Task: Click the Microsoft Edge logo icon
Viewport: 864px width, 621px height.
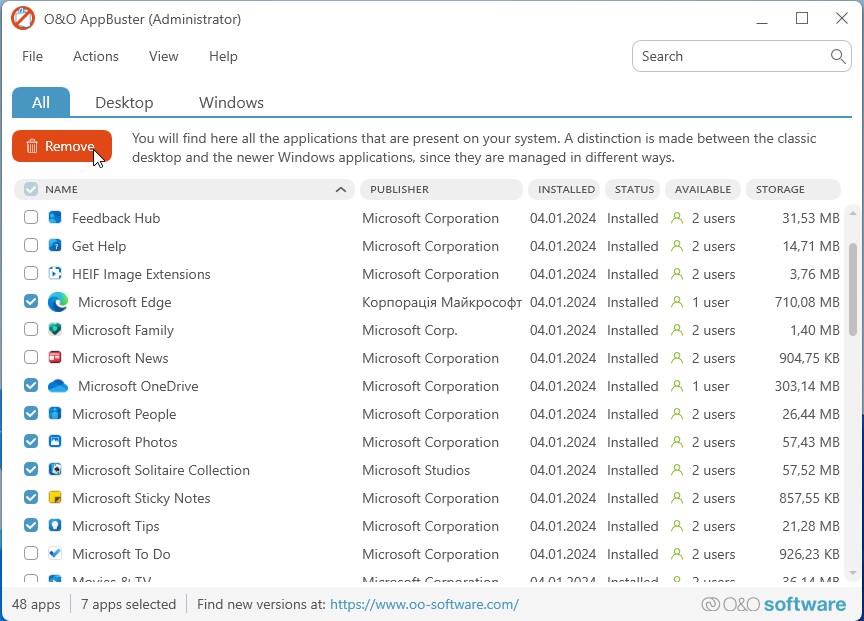Action: point(58,302)
